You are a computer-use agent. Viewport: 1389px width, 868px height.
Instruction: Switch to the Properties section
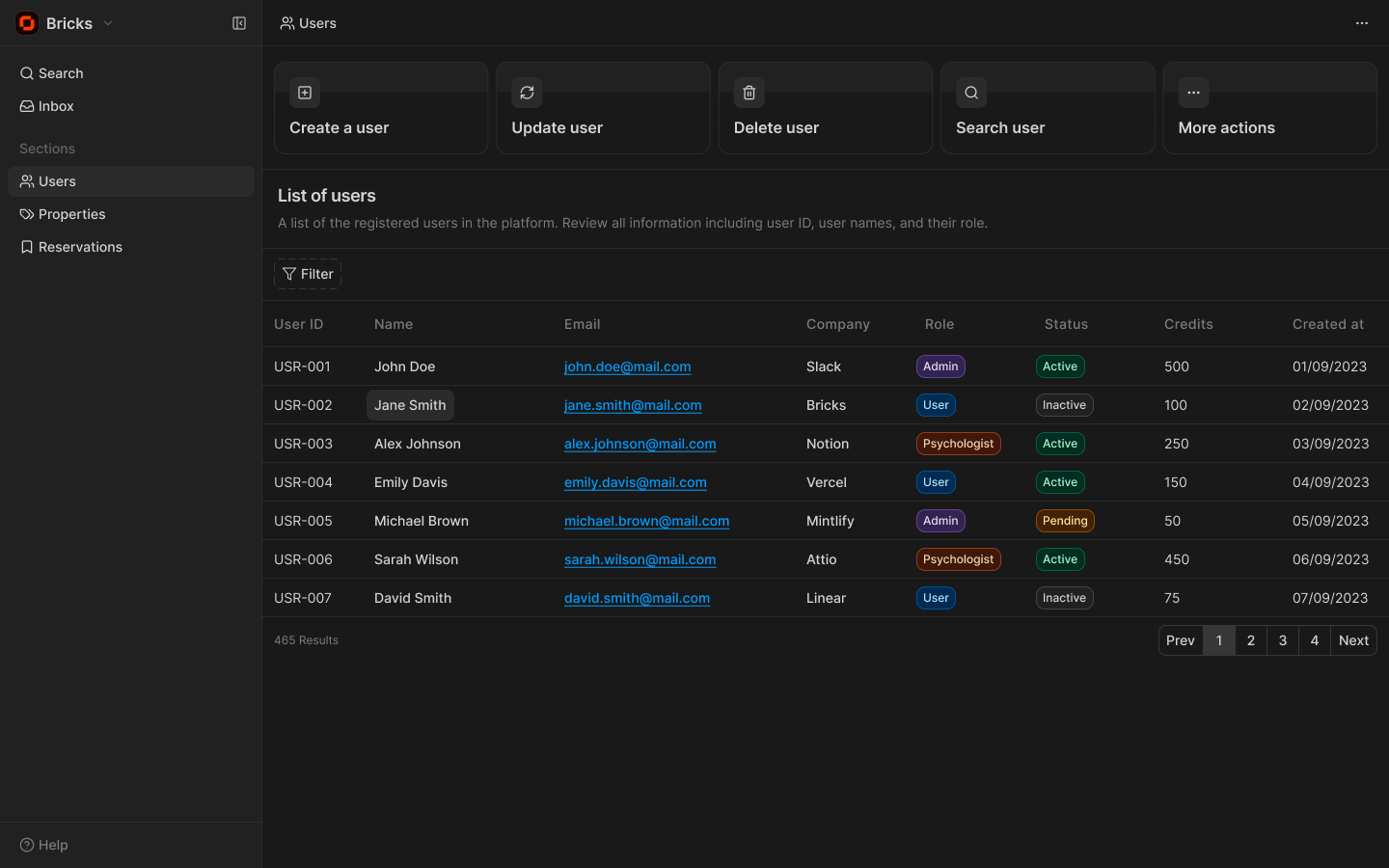click(x=71, y=214)
